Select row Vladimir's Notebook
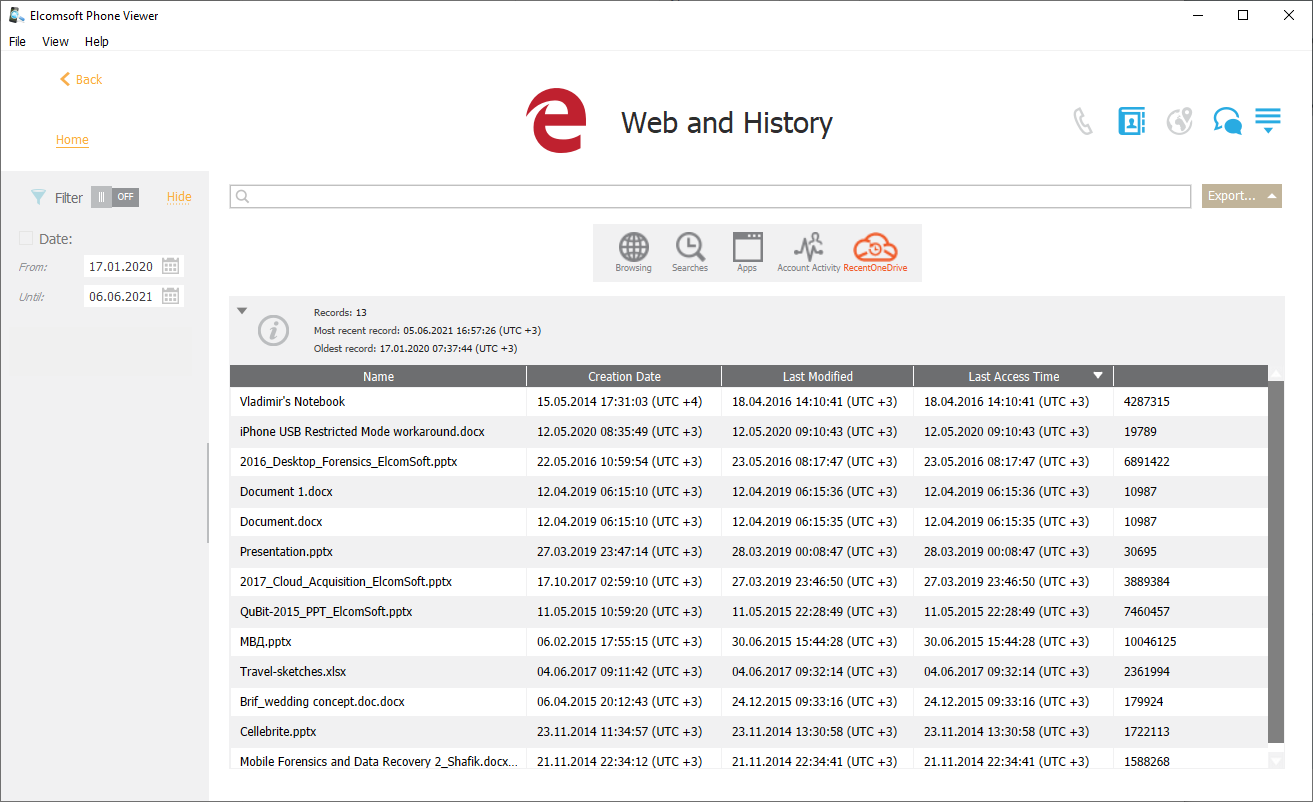 [x=749, y=402]
